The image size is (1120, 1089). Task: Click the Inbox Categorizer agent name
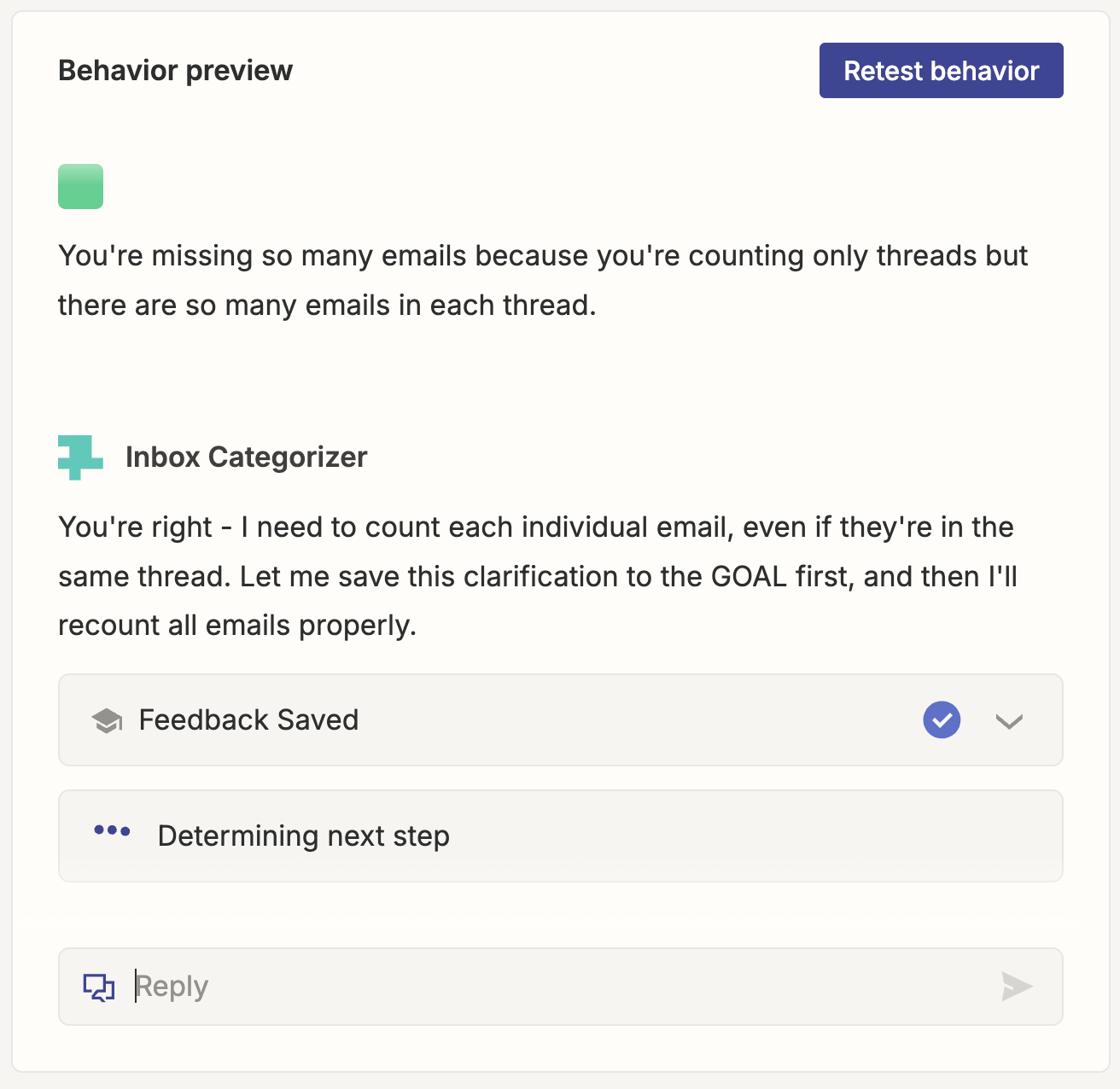(246, 457)
